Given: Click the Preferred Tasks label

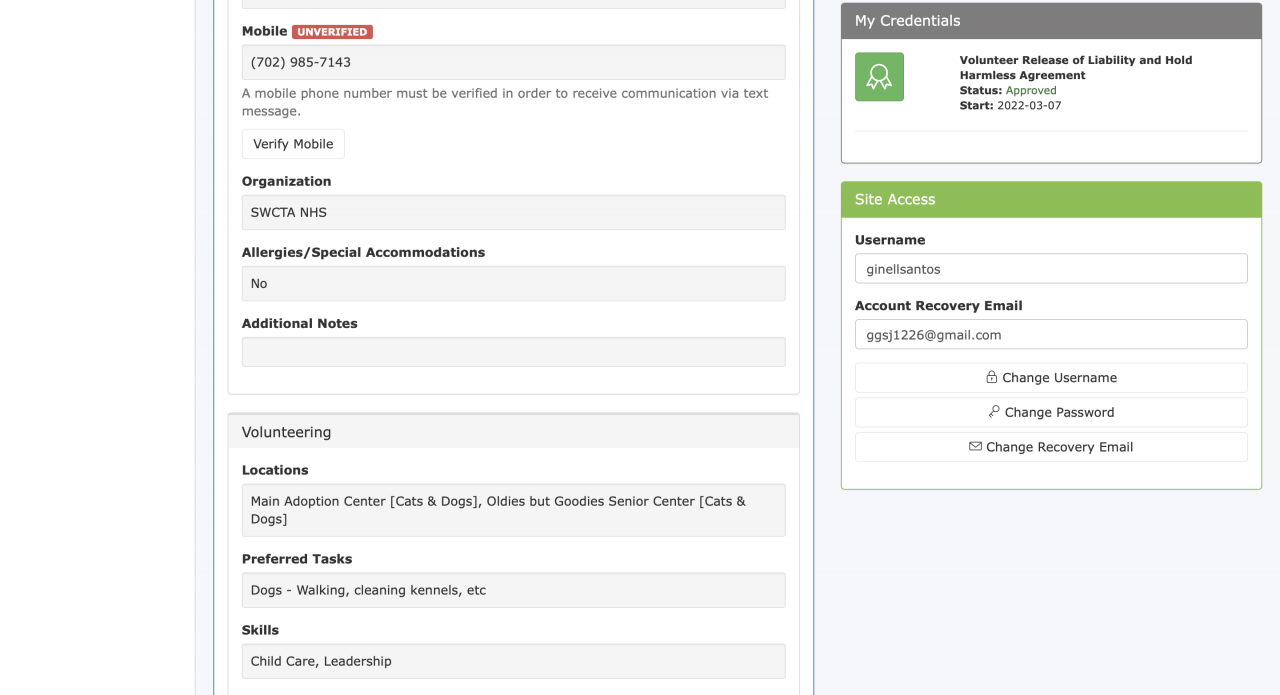Looking at the screenshot, I should coord(297,559).
